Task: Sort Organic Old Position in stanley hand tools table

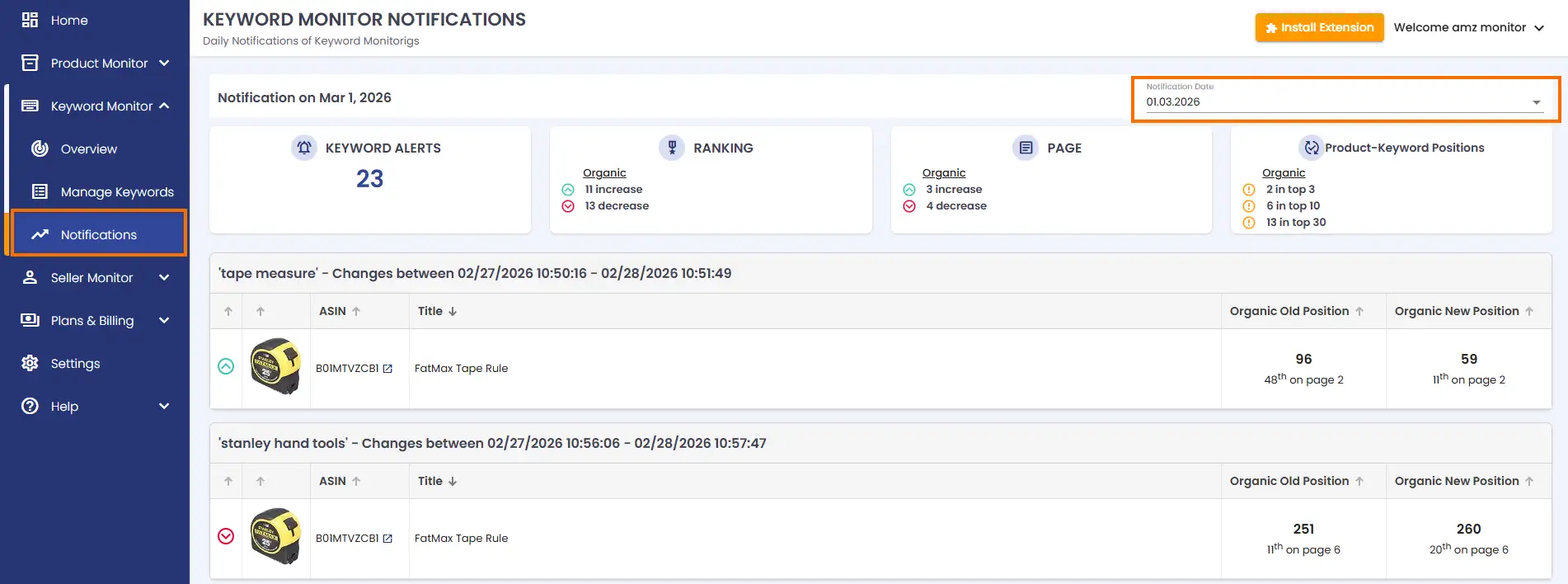Action: tap(1297, 481)
